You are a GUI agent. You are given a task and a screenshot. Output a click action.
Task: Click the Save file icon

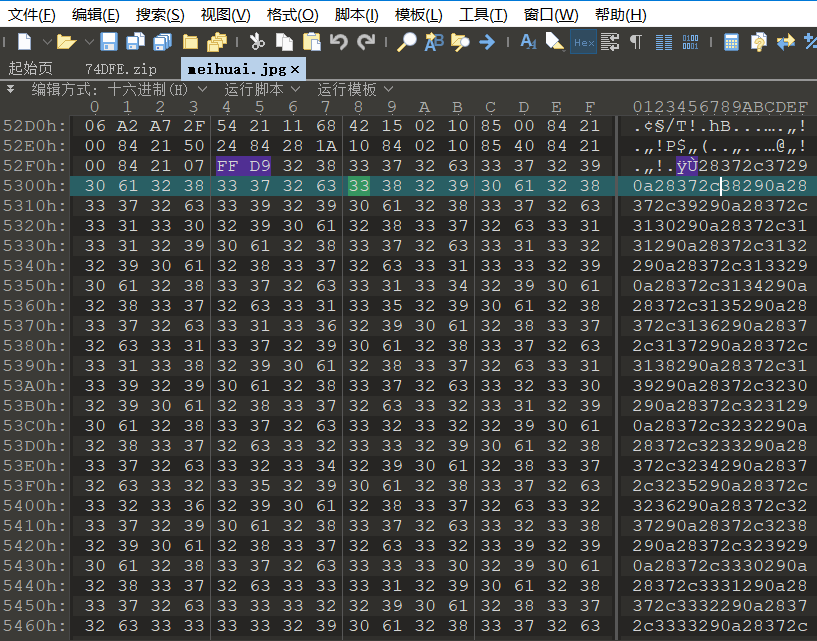pos(108,42)
